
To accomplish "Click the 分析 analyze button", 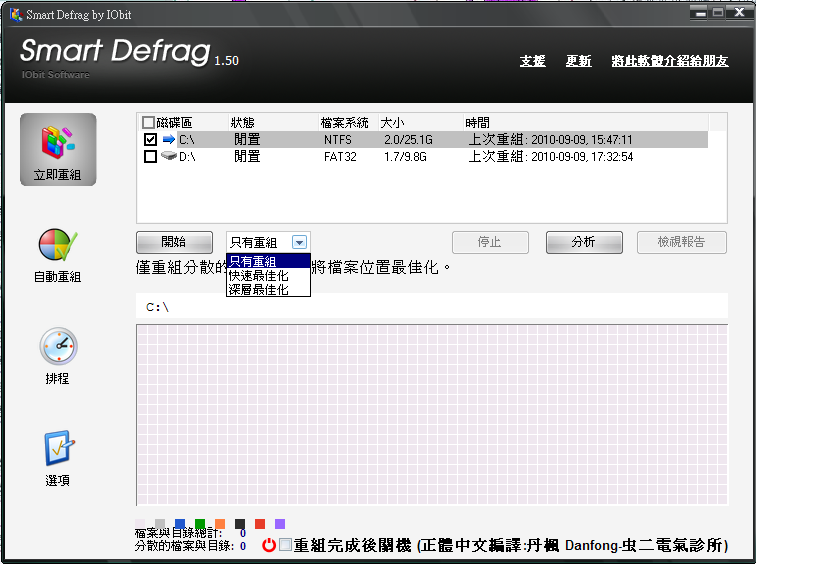I will (x=584, y=242).
